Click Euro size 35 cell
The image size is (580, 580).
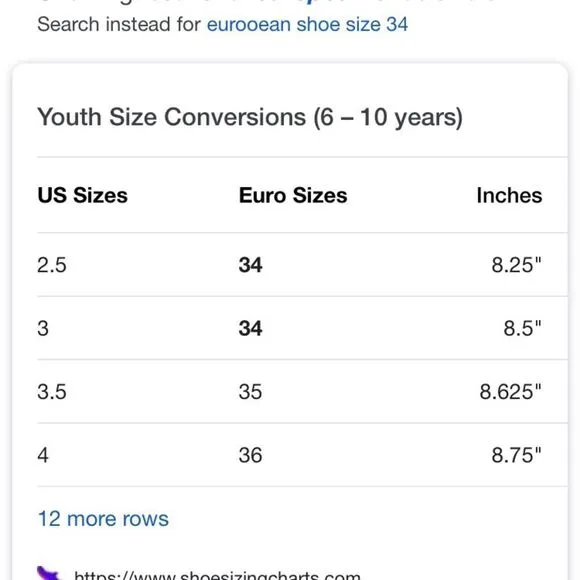250,392
